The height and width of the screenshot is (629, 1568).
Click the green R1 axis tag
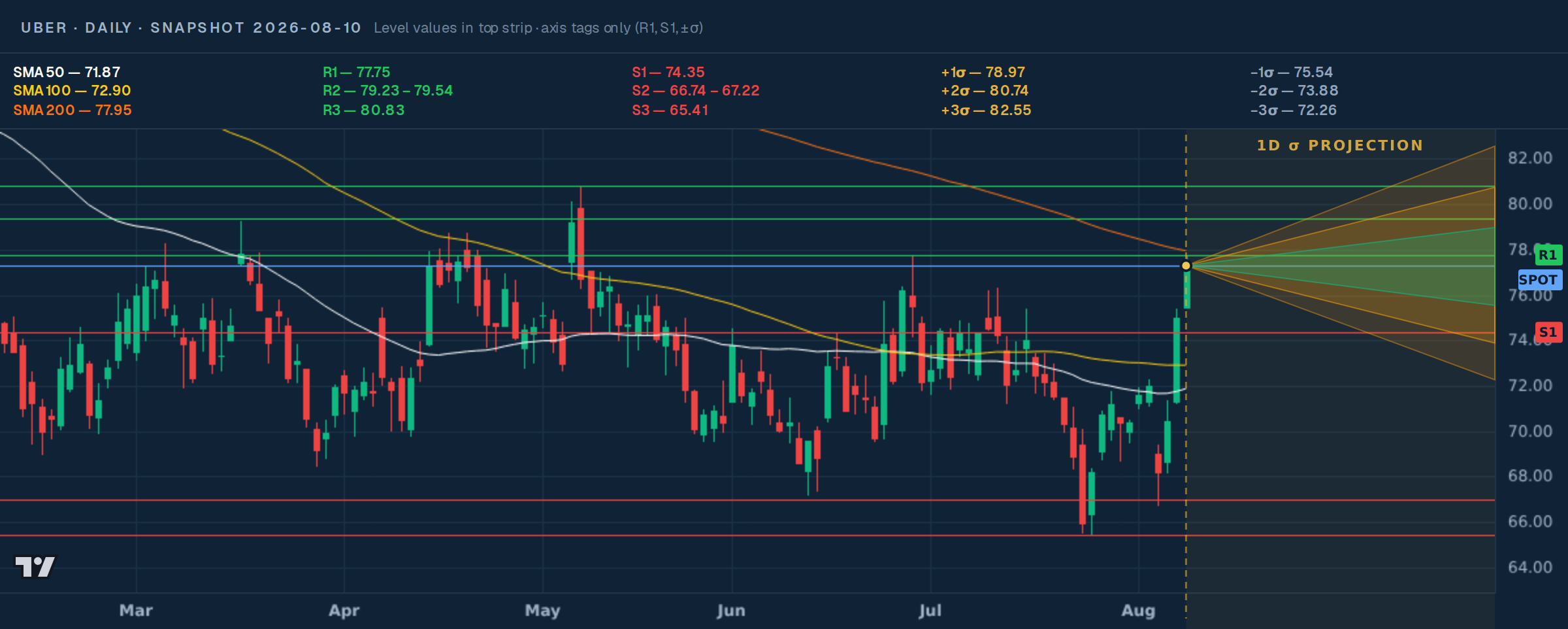pos(1548,255)
